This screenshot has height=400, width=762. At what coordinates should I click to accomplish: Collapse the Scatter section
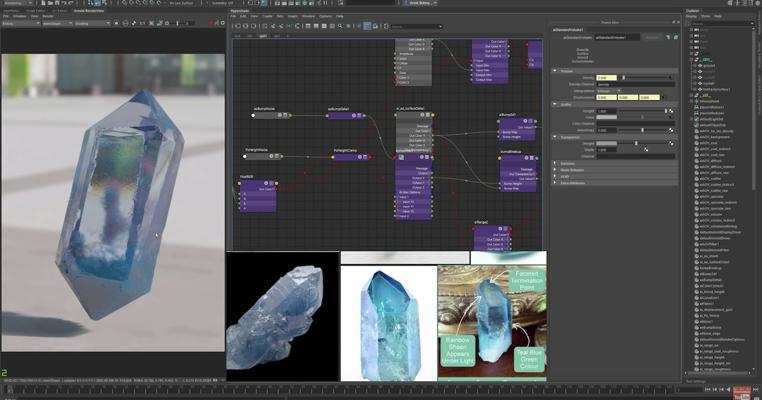click(554, 104)
